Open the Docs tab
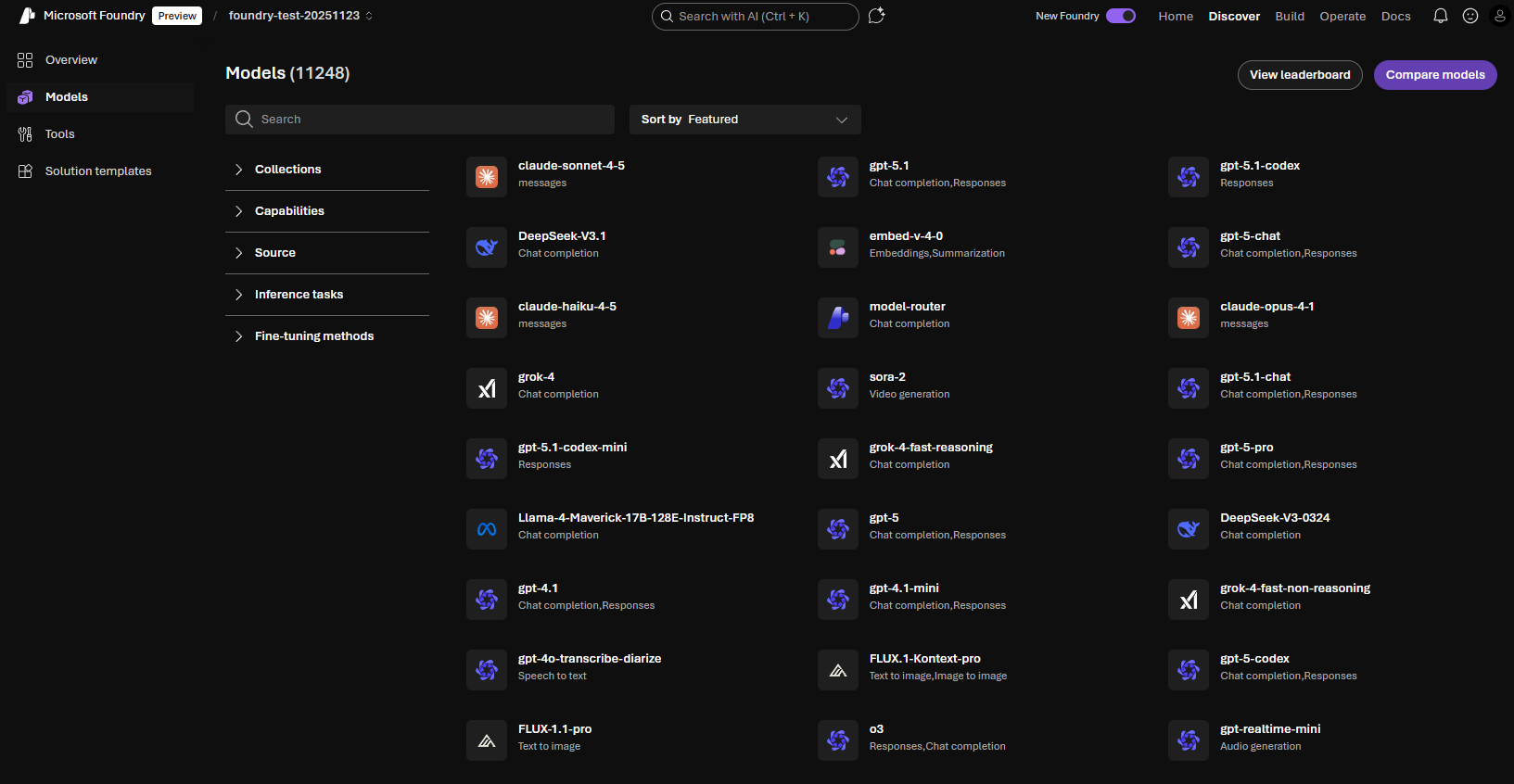Image resolution: width=1514 pixels, height=784 pixels. point(1395,17)
